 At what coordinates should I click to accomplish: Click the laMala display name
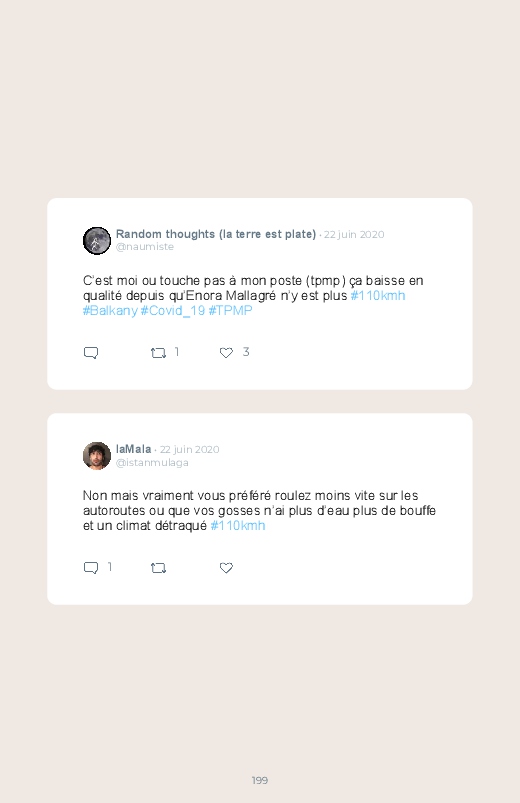click(133, 449)
